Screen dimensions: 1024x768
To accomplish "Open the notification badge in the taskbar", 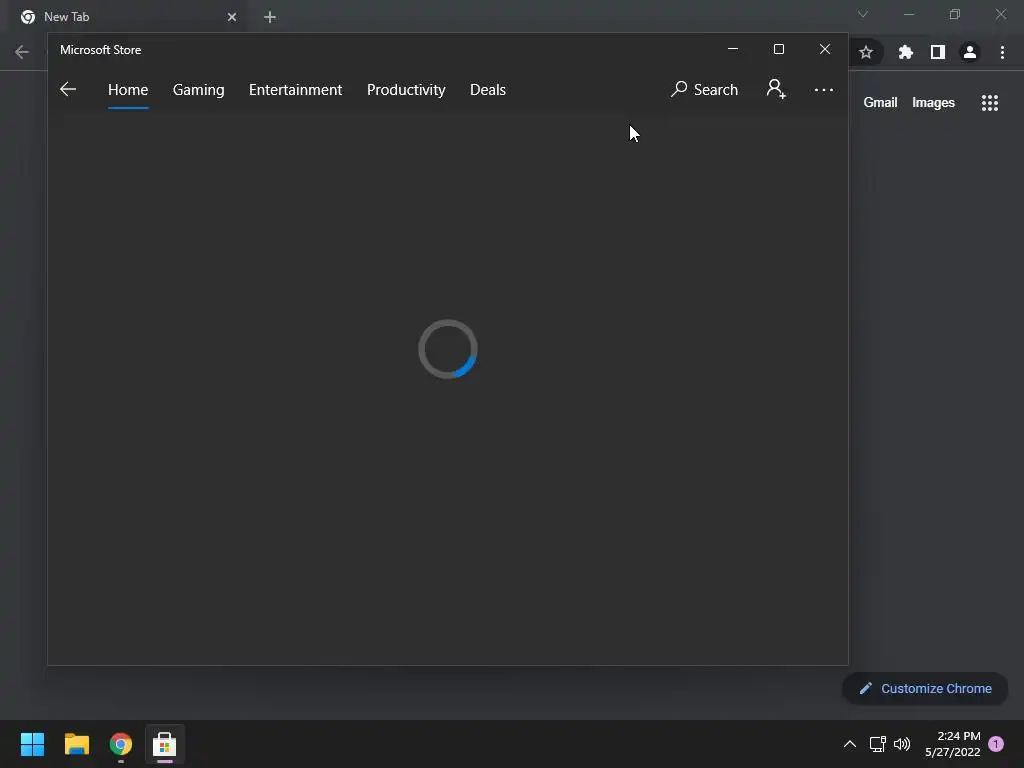I will tap(996, 744).
